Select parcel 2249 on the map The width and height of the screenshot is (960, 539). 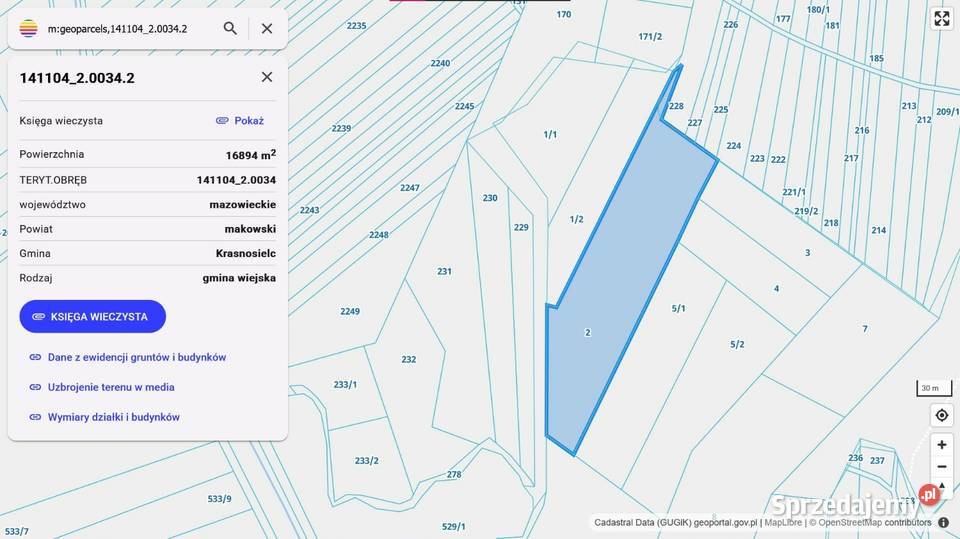tap(350, 311)
